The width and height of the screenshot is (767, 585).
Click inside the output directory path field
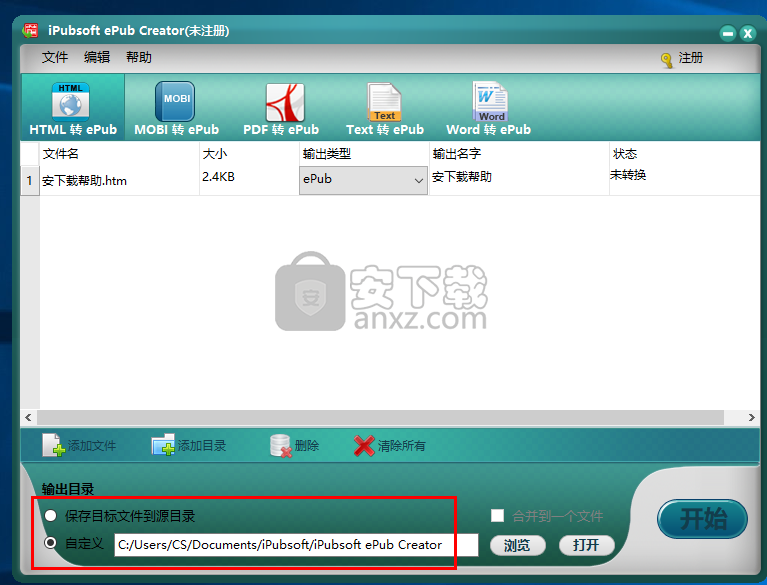click(296, 545)
